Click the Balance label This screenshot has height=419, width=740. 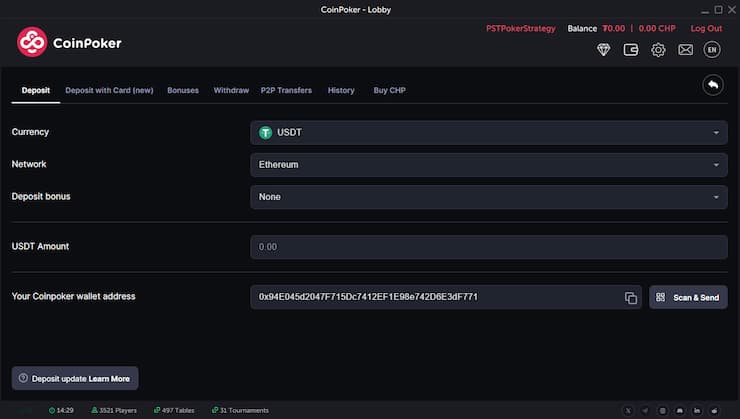coord(582,28)
